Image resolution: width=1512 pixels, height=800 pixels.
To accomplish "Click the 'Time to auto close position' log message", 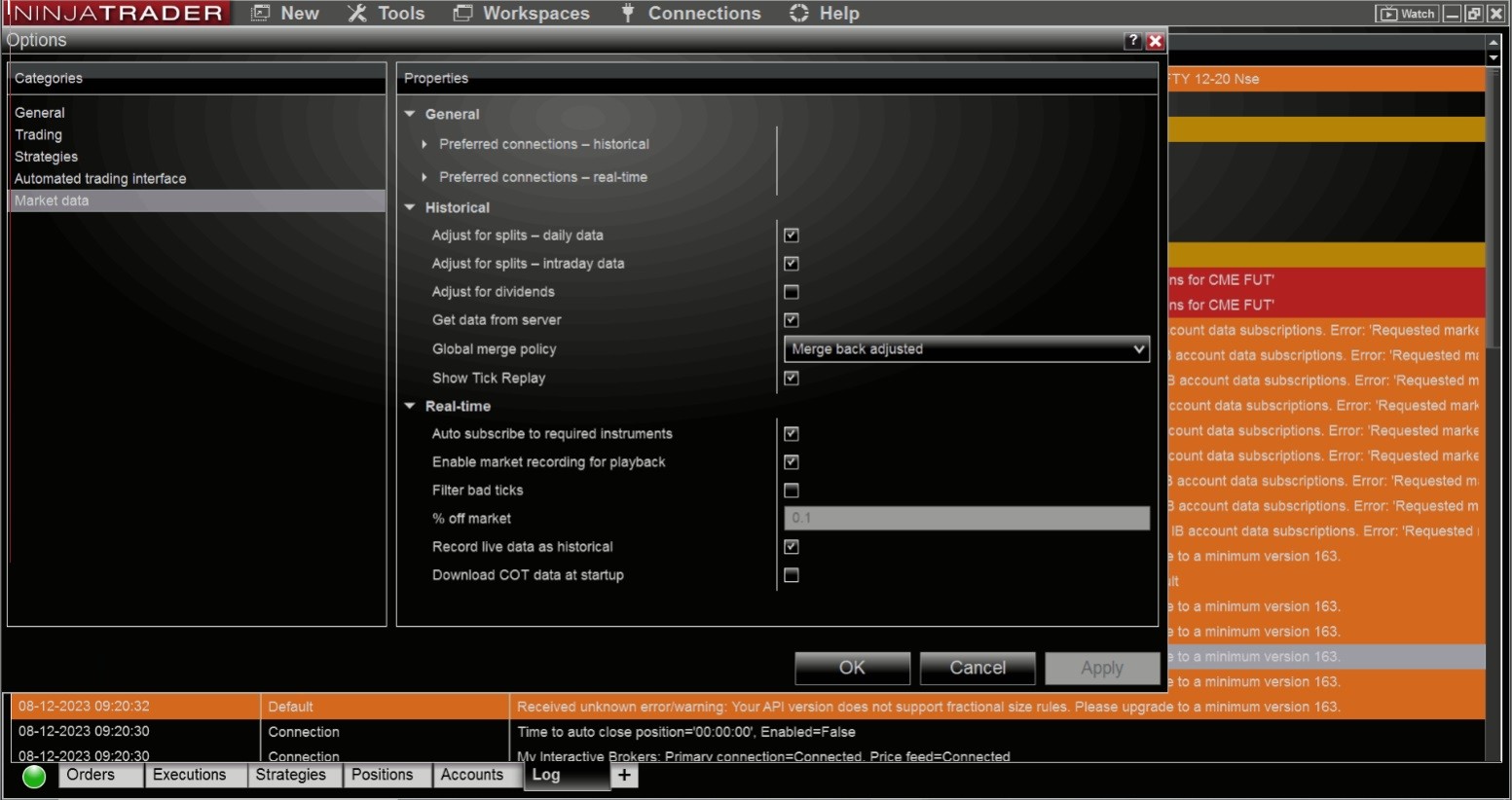I will (x=686, y=732).
